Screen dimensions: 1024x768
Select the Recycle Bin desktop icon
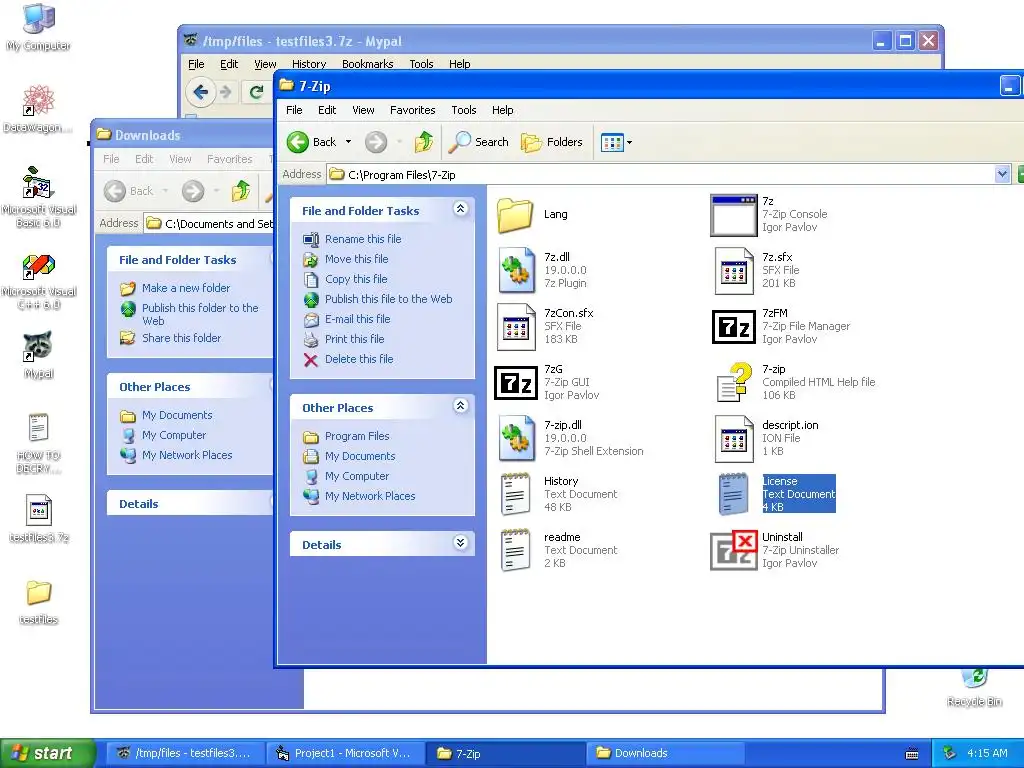[x=974, y=688]
